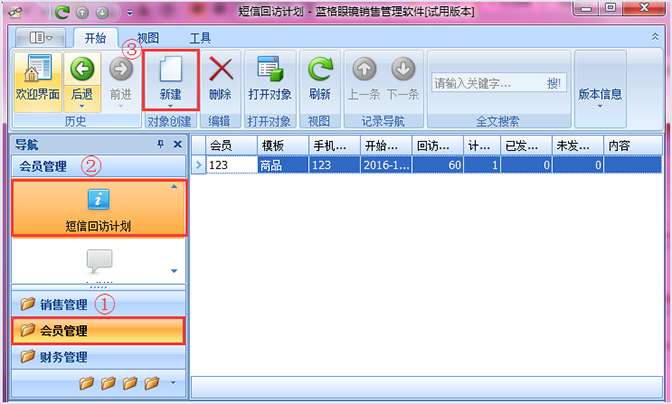Sort by the 开始 column header
Viewport: 672px width, 404px height.
click(x=386, y=146)
